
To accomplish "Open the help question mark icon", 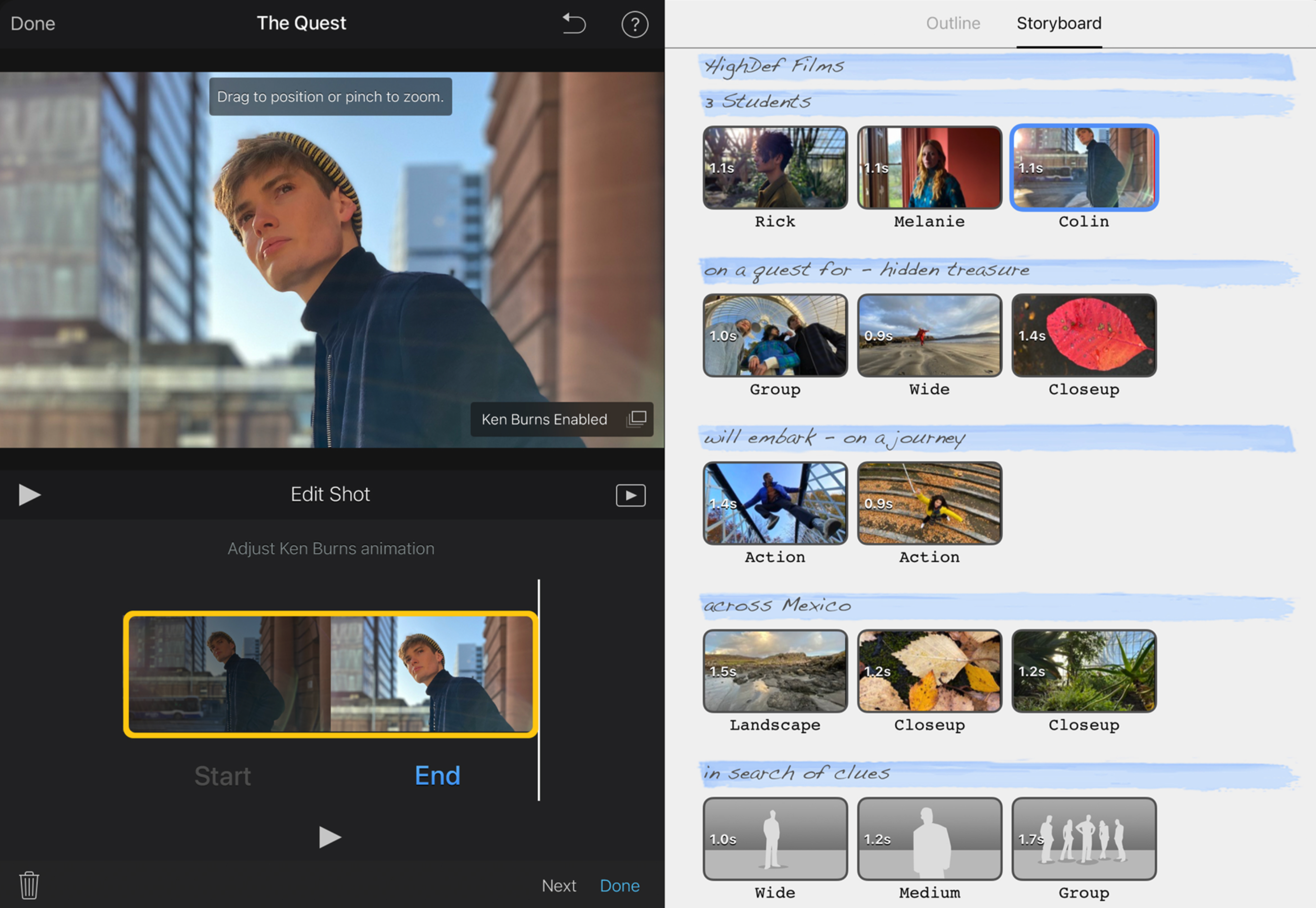I will coord(634,24).
